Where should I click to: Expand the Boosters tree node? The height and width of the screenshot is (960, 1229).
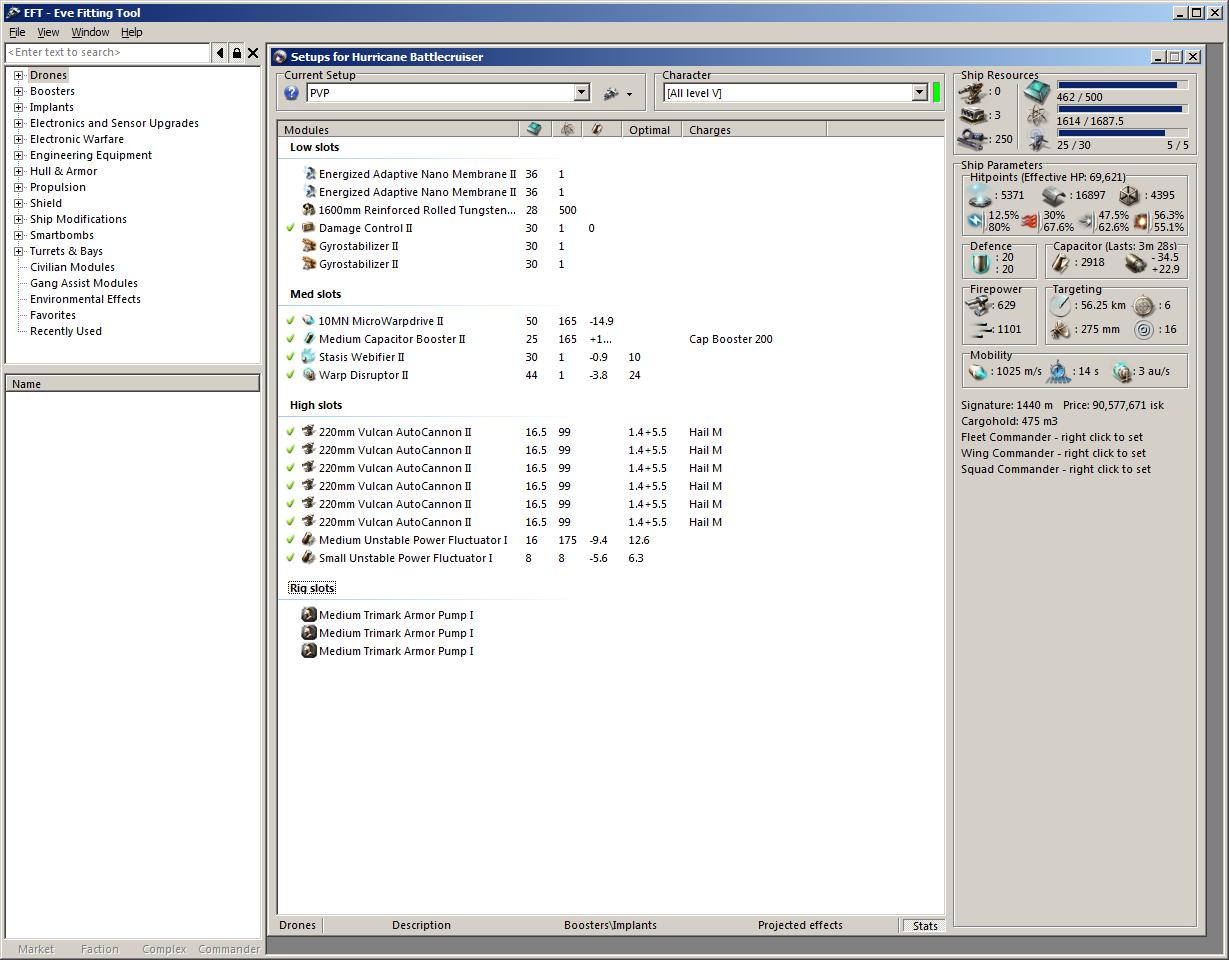(18, 91)
